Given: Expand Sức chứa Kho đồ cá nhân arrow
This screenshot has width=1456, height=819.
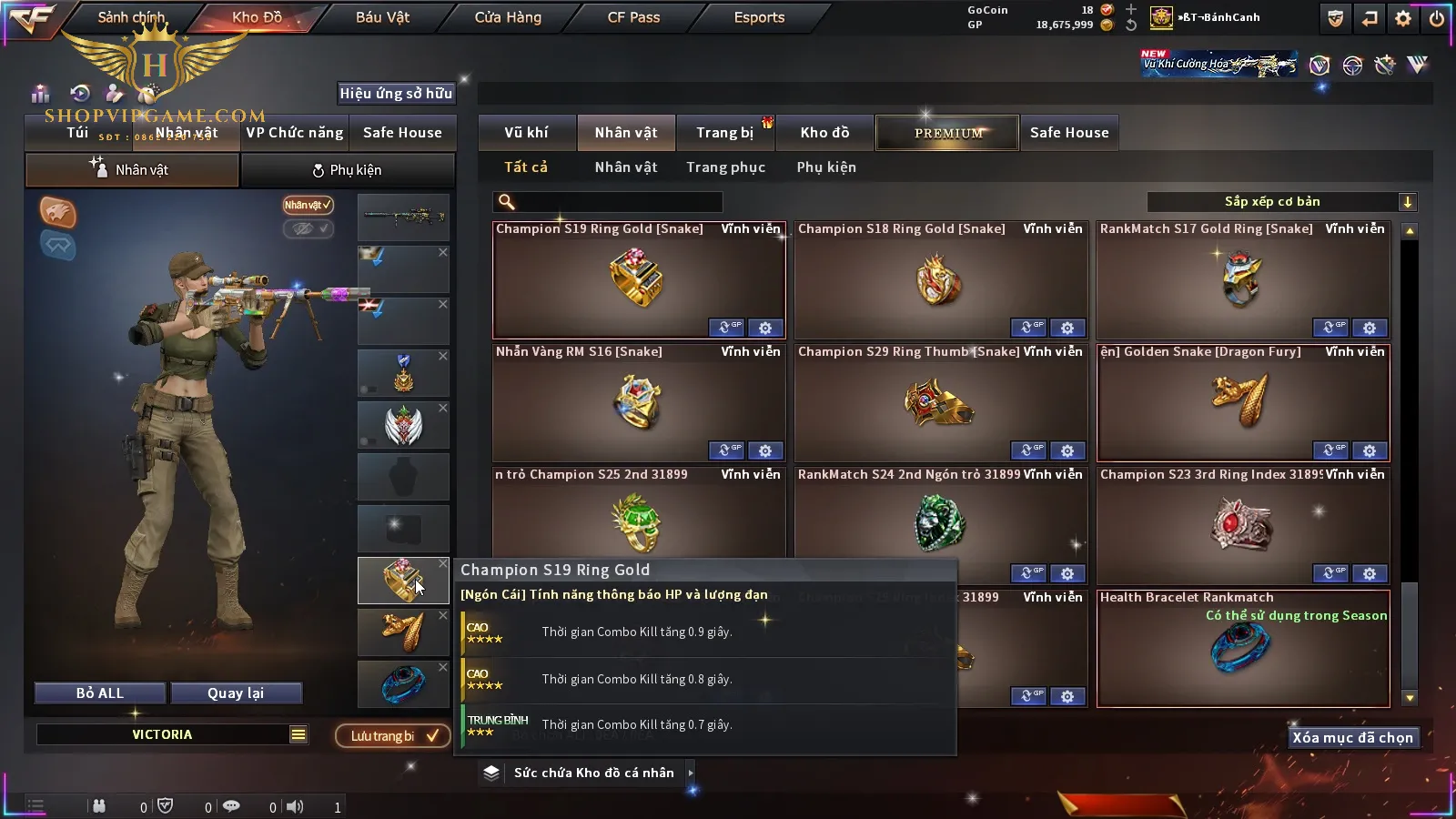Looking at the screenshot, I should [x=691, y=773].
